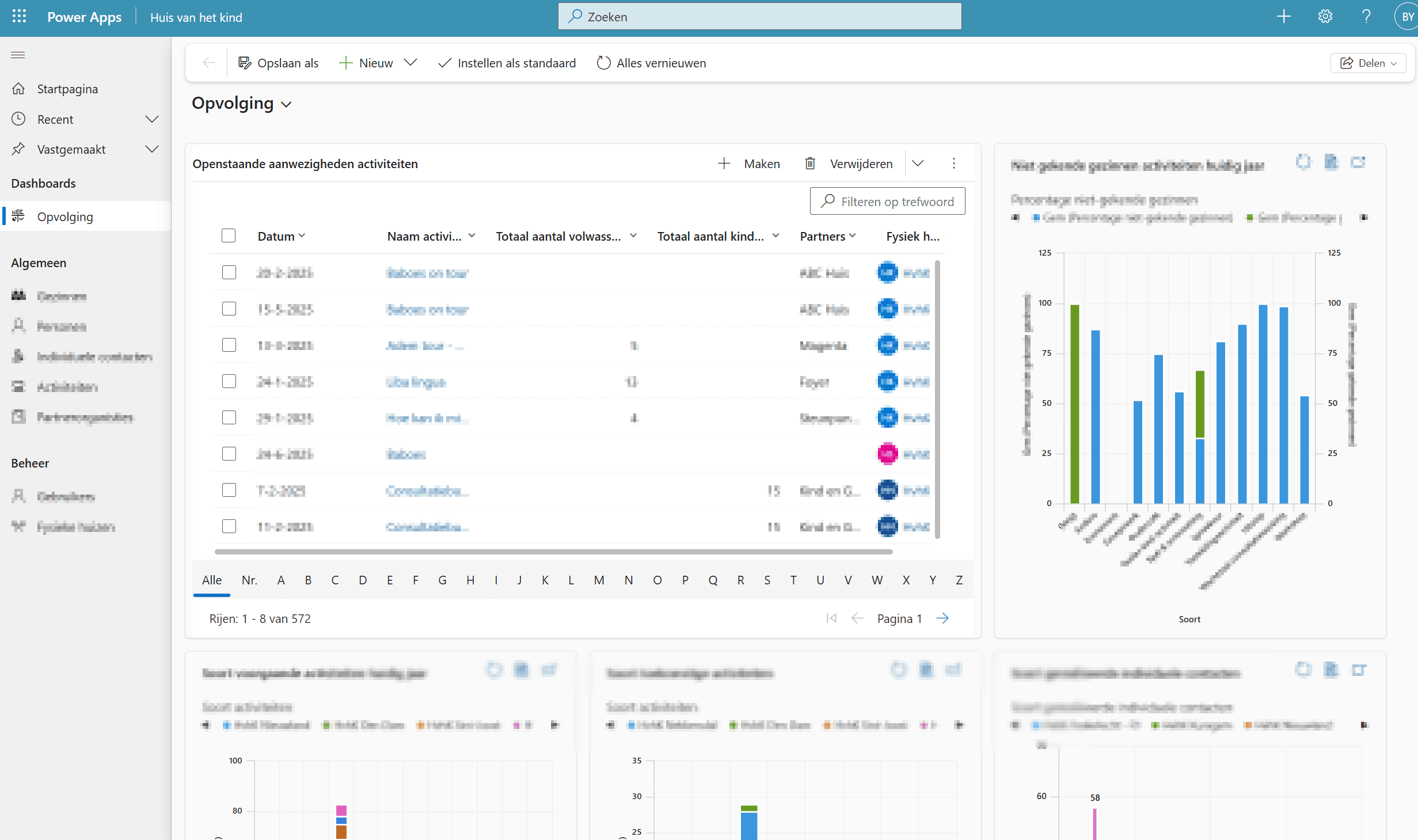This screenshot has width=1418, height=840.
Task: Click Opslaan als button
Action: point(279,63)
